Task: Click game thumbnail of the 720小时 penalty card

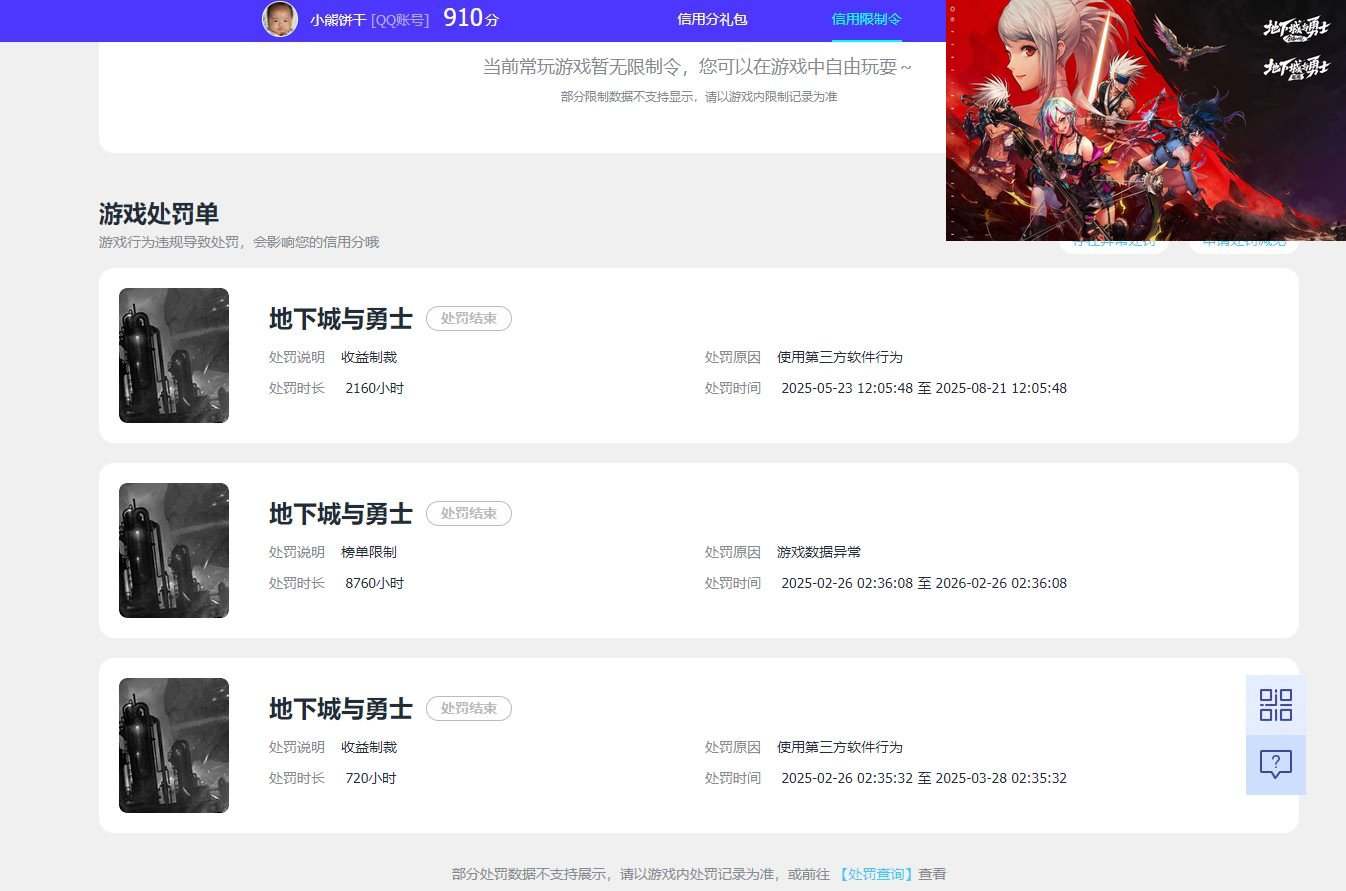Action: pos(174,745)
